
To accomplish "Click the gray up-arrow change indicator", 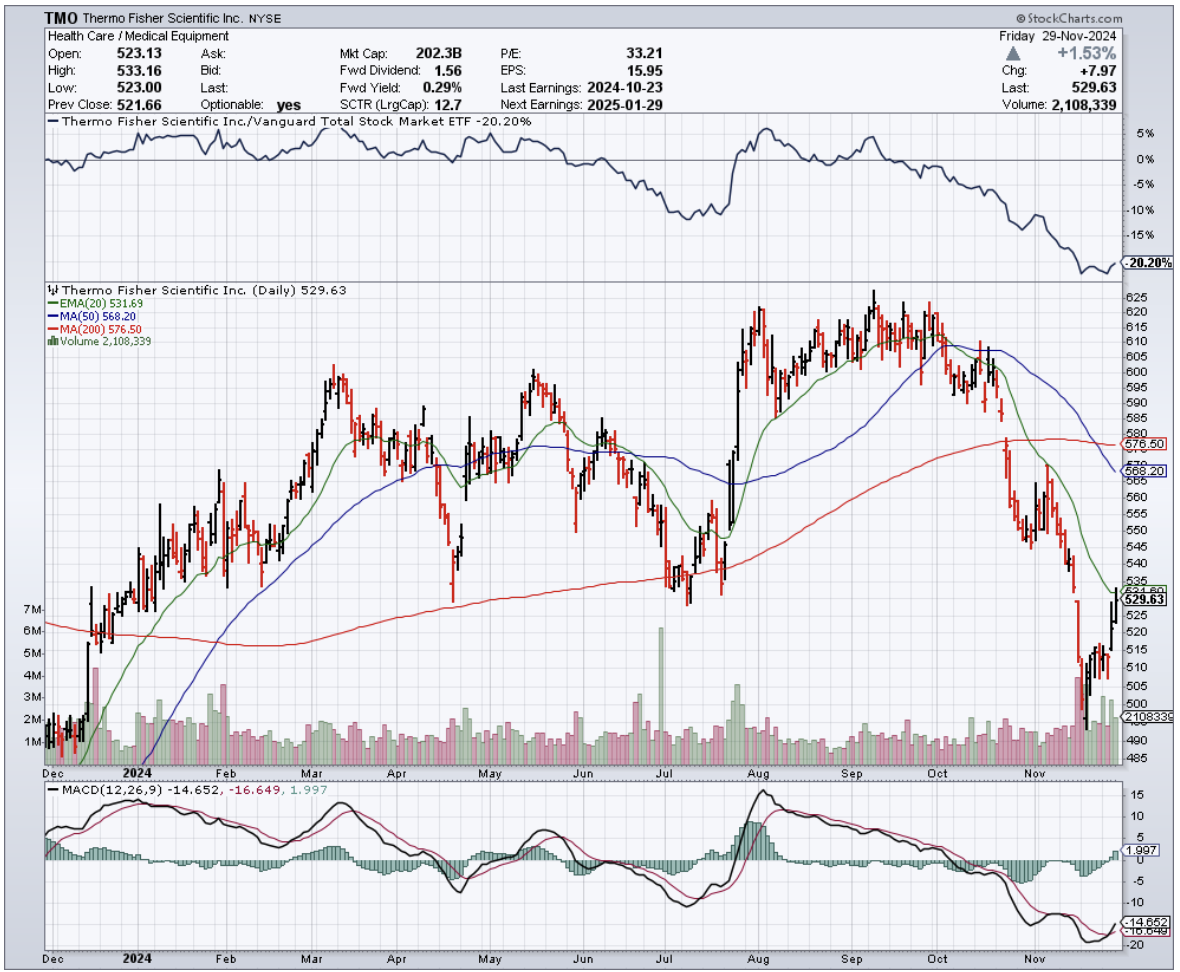I will pyautogui.click(x=1013, y=52).
